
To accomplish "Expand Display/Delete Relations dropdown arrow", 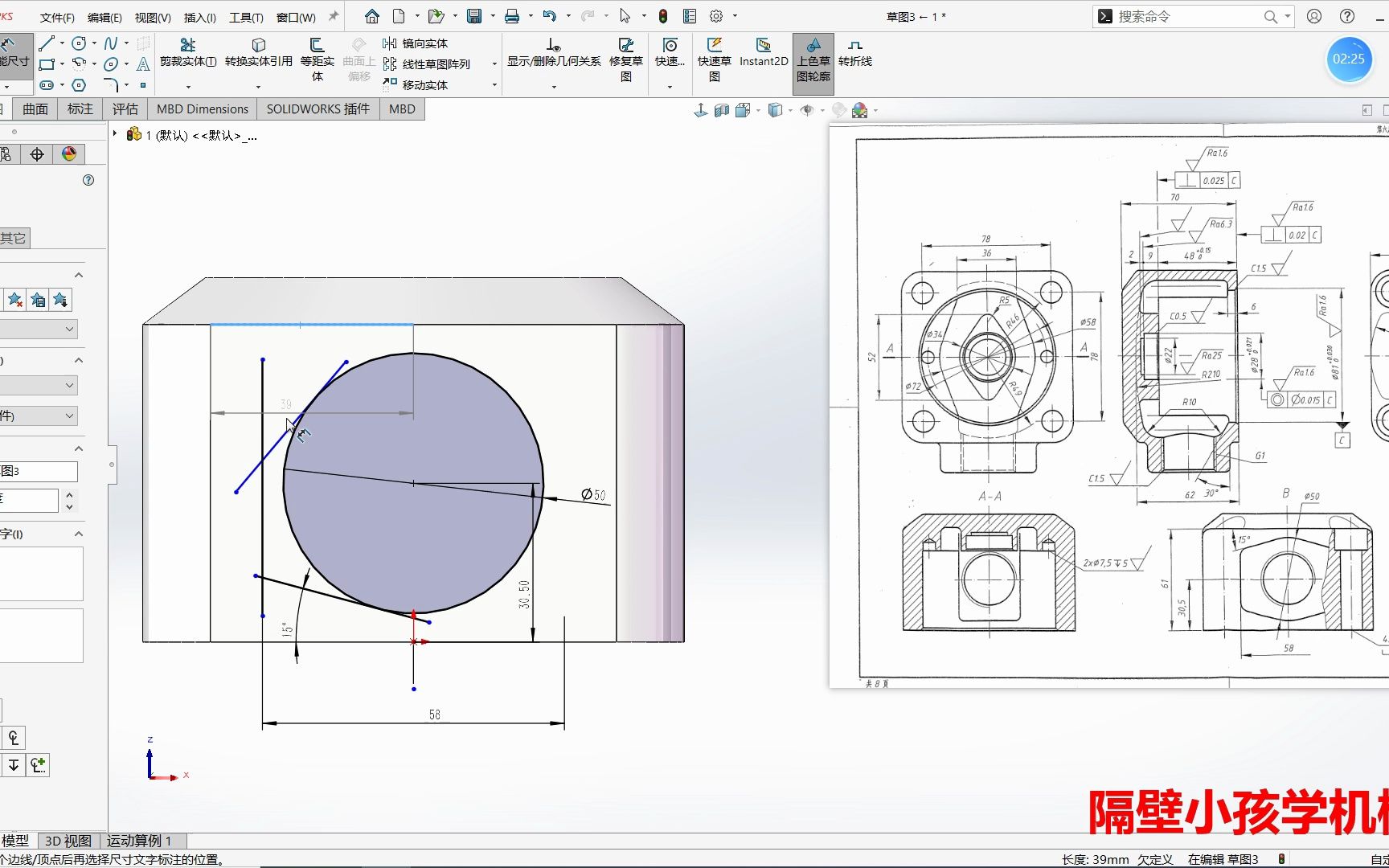I will [x=554, y=87].
